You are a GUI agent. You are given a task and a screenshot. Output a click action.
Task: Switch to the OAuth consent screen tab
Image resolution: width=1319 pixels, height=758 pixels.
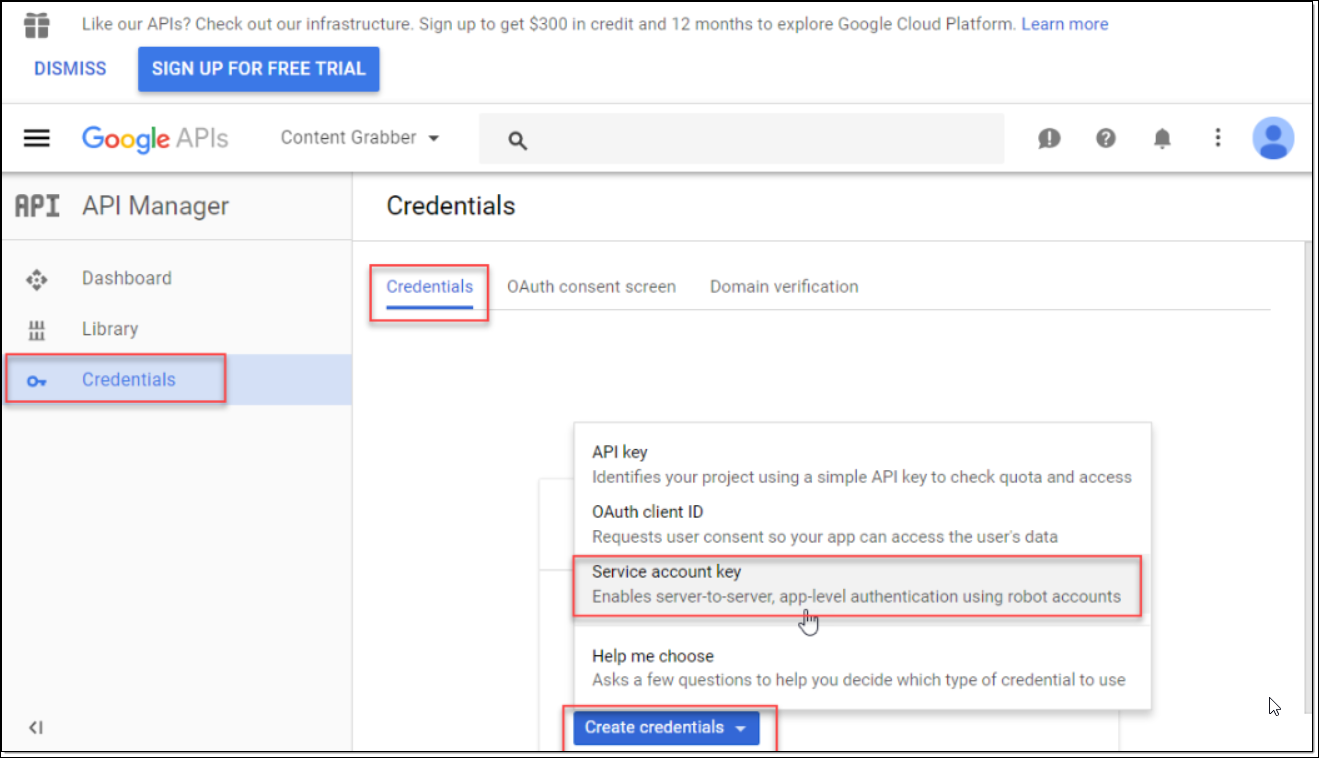point(591,287)
